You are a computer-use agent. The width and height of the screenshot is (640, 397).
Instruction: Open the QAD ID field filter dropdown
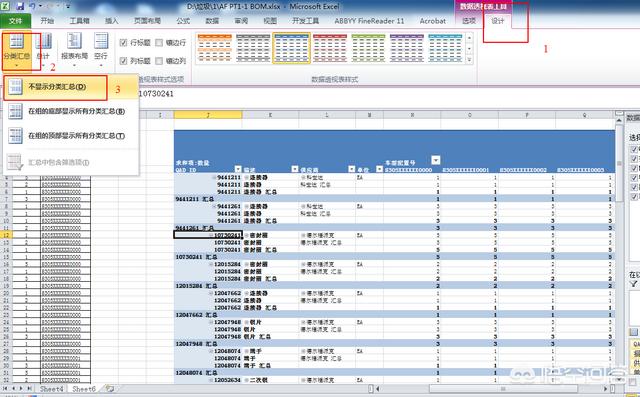(x=238, y=169)
